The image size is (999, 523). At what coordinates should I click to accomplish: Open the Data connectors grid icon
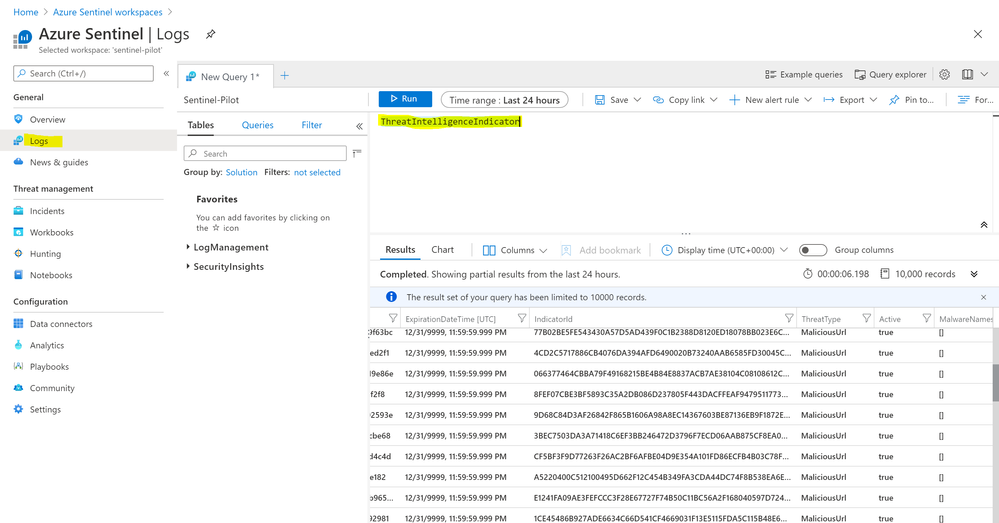[18, 324]
